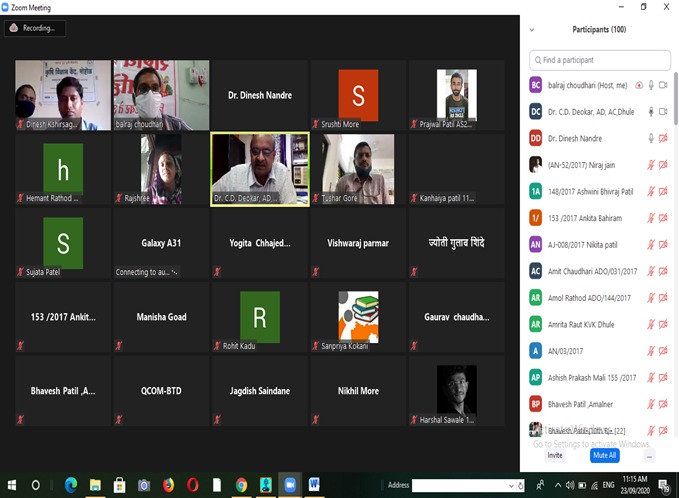
Task: Select the Manisha Goad participant tile
Action: [161, 317]
